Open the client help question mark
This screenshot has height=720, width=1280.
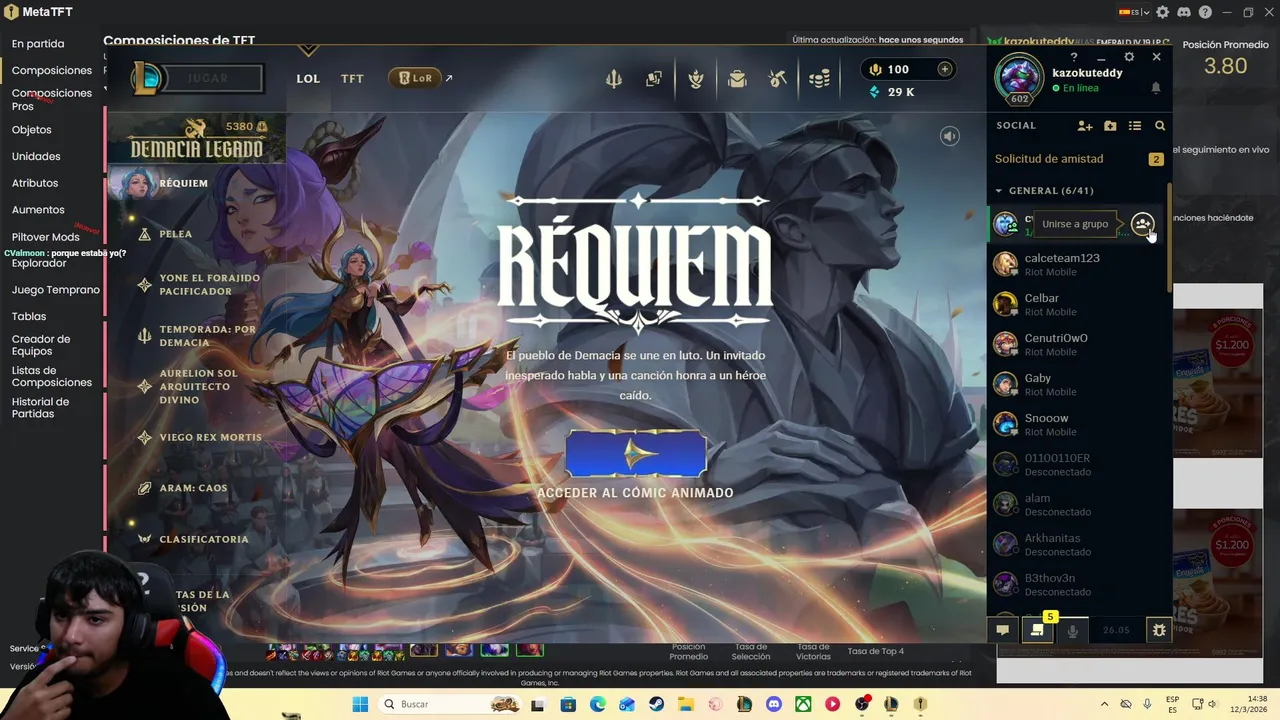click(x=1074, y=58)
